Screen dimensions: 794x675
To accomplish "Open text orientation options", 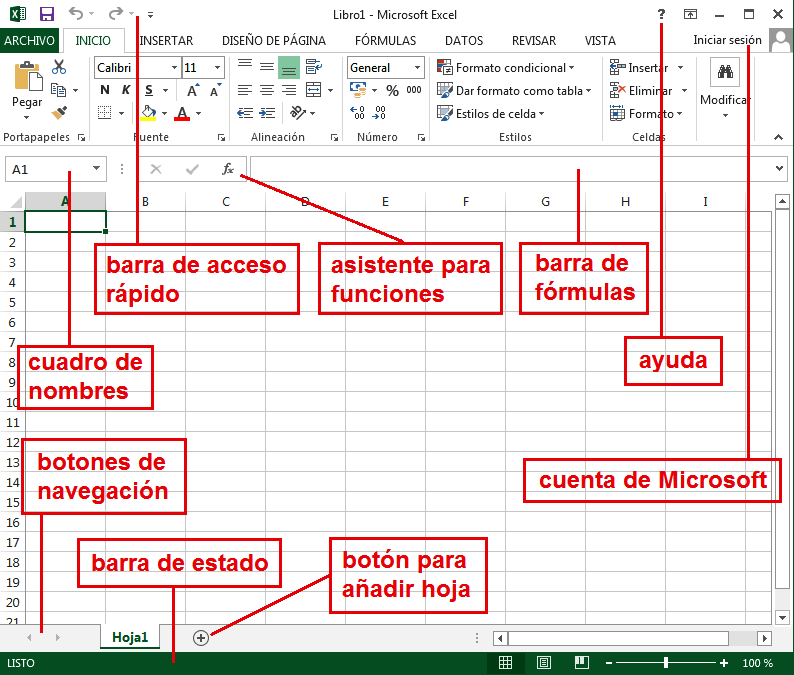I will tap(298, 112).
